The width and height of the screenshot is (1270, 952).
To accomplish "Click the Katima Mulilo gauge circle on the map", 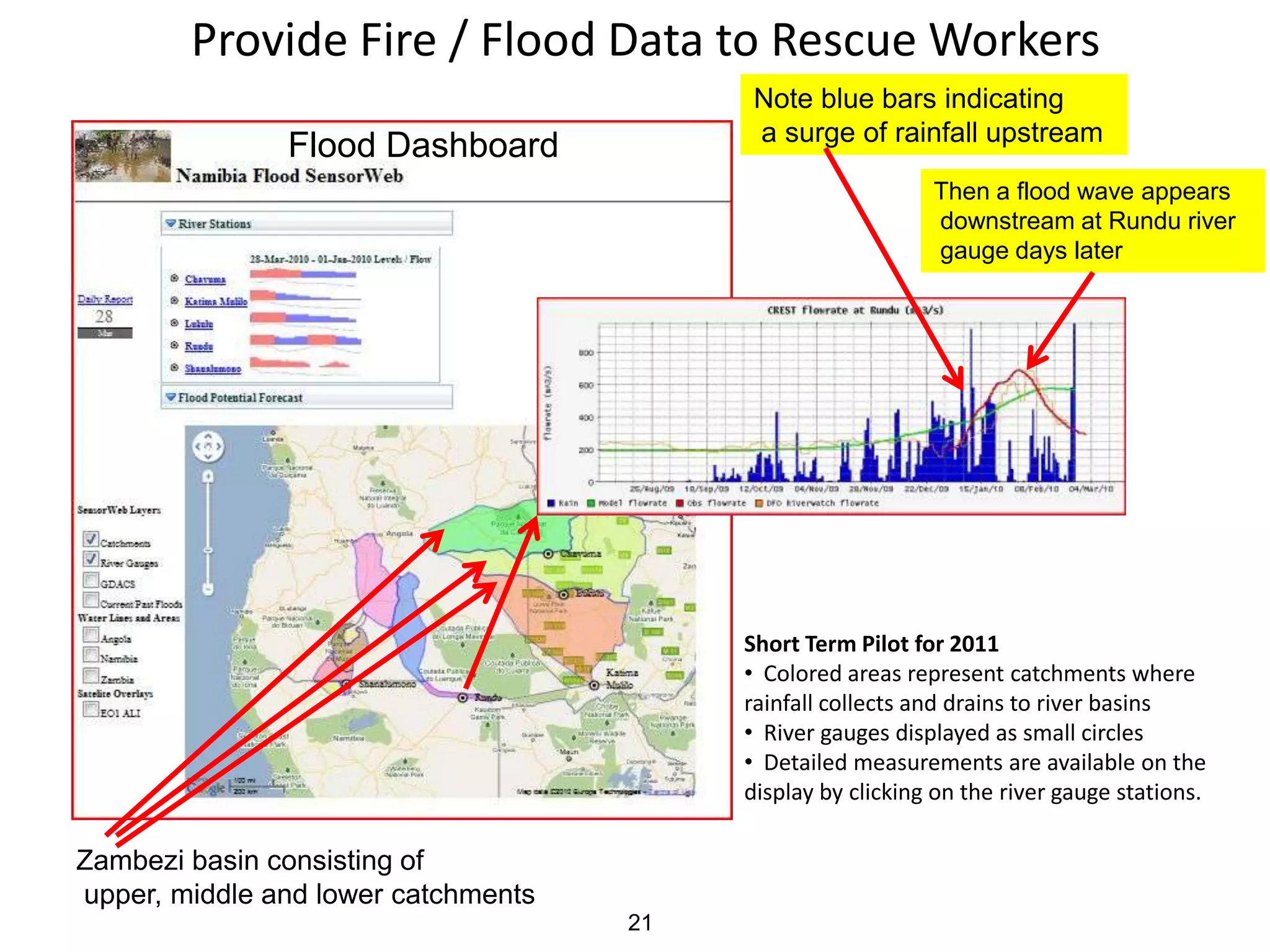I will coord(594,685).
